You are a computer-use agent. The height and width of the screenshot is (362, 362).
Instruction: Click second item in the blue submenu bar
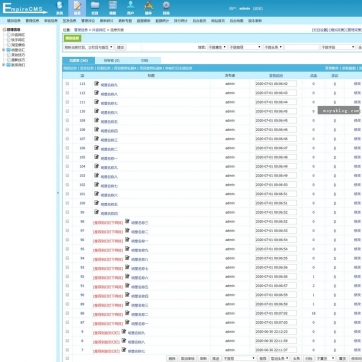click(x=87, y=68)
